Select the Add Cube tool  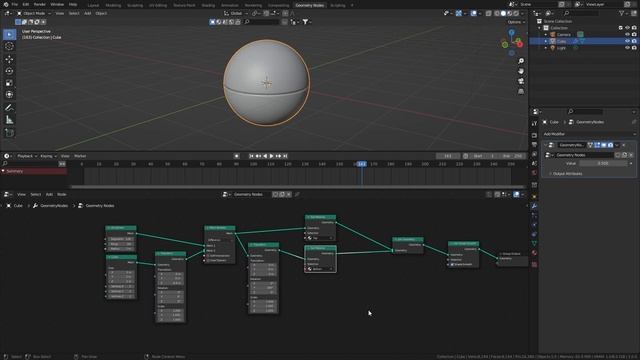coord(9,133)
